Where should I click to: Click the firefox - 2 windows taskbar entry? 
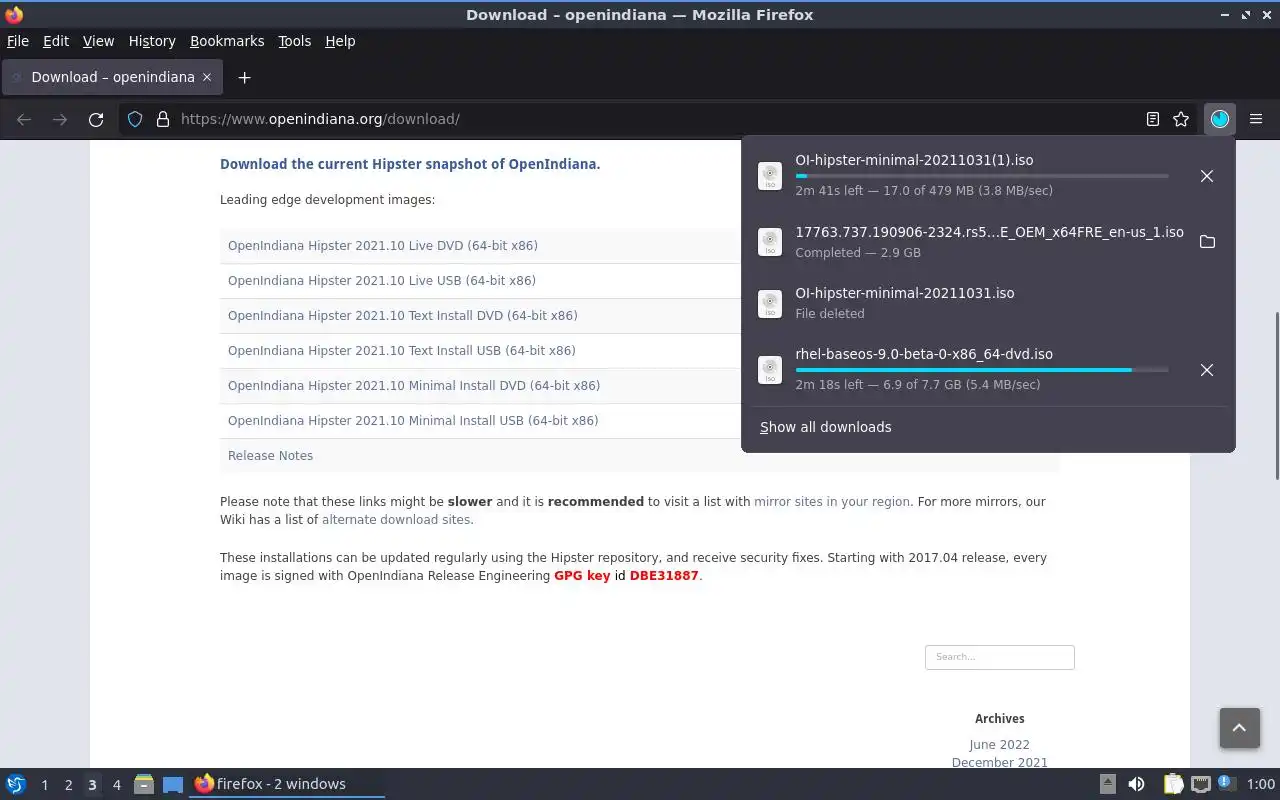[x=288, y=784]
